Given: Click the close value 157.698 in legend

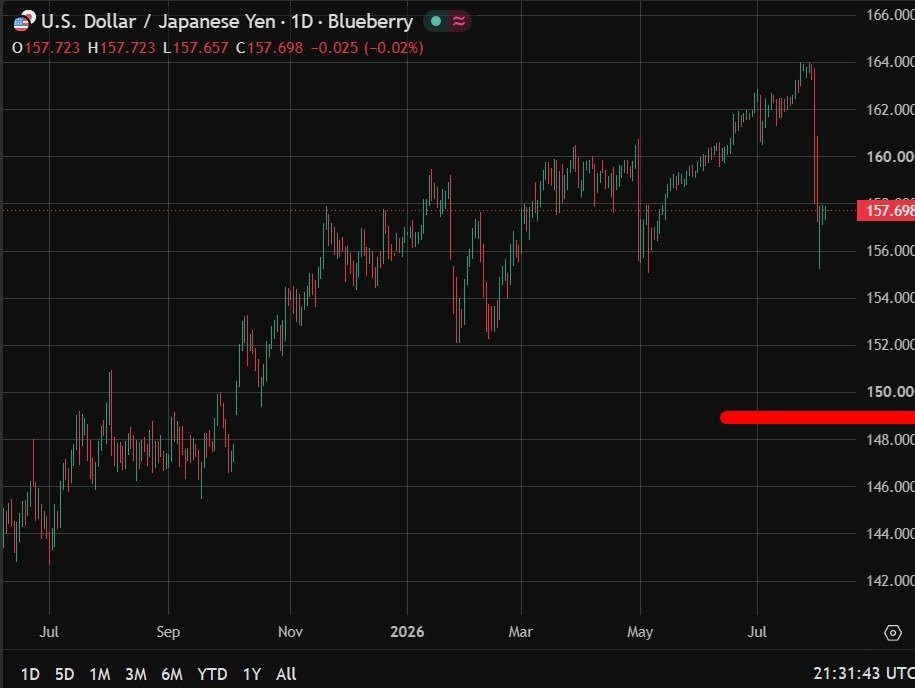Looking at the screenshot, I should click(275, 48).
